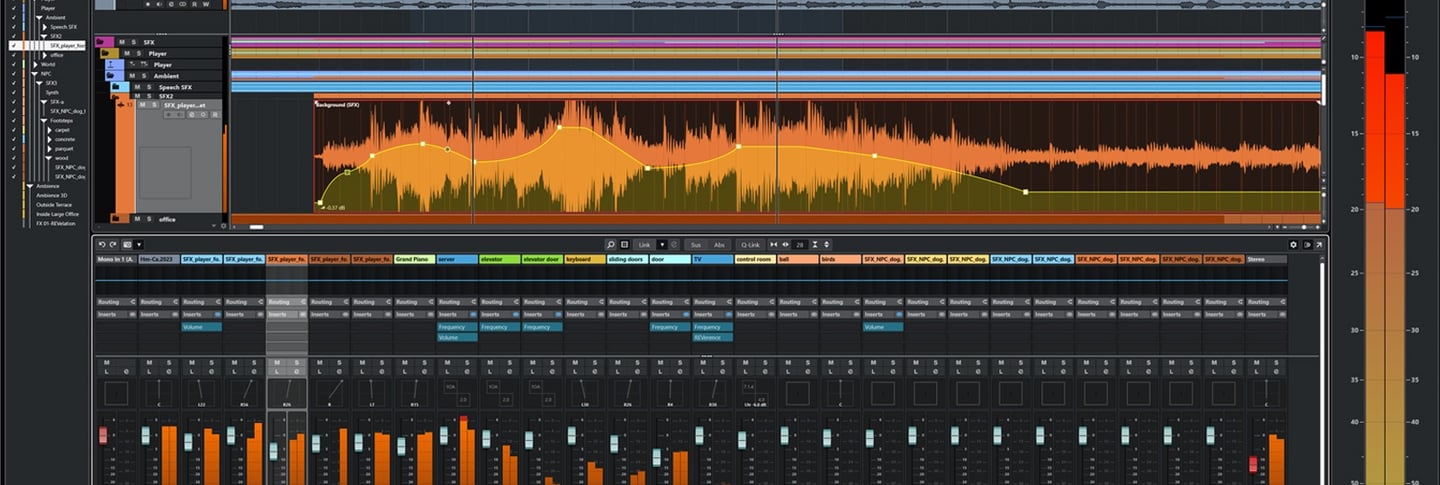
Task: Open MixConsole settings gear
Action: 1293,244
